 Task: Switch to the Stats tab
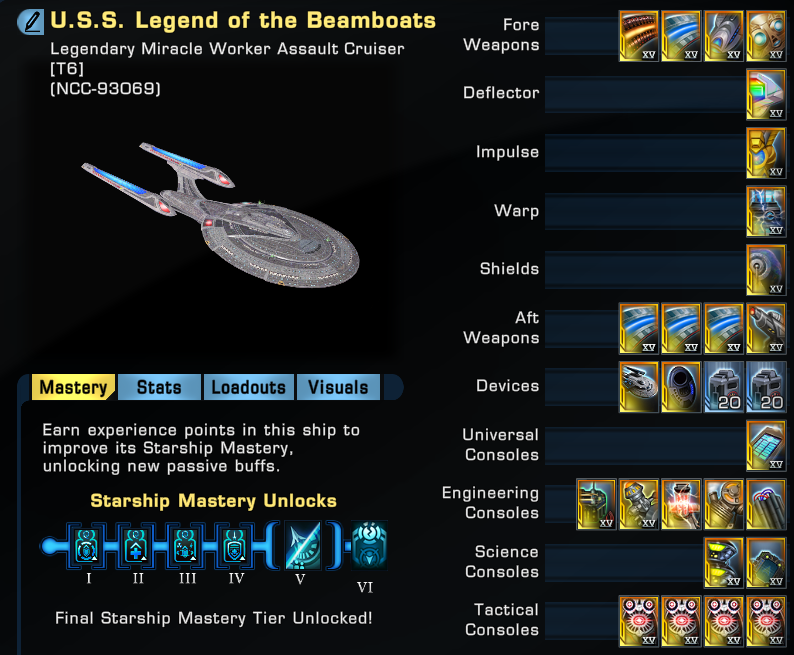coord(159,387)
